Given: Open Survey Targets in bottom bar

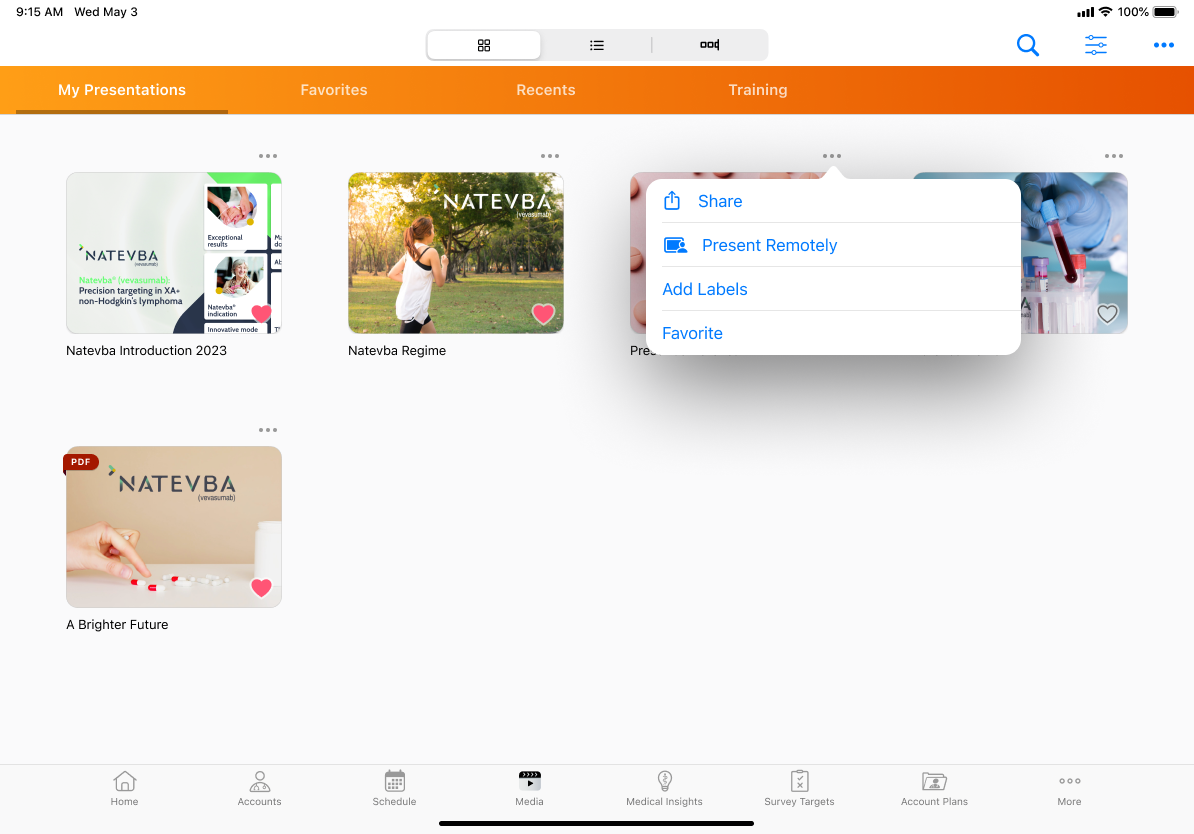Looking at the screenshot, I should click(799, 788).
